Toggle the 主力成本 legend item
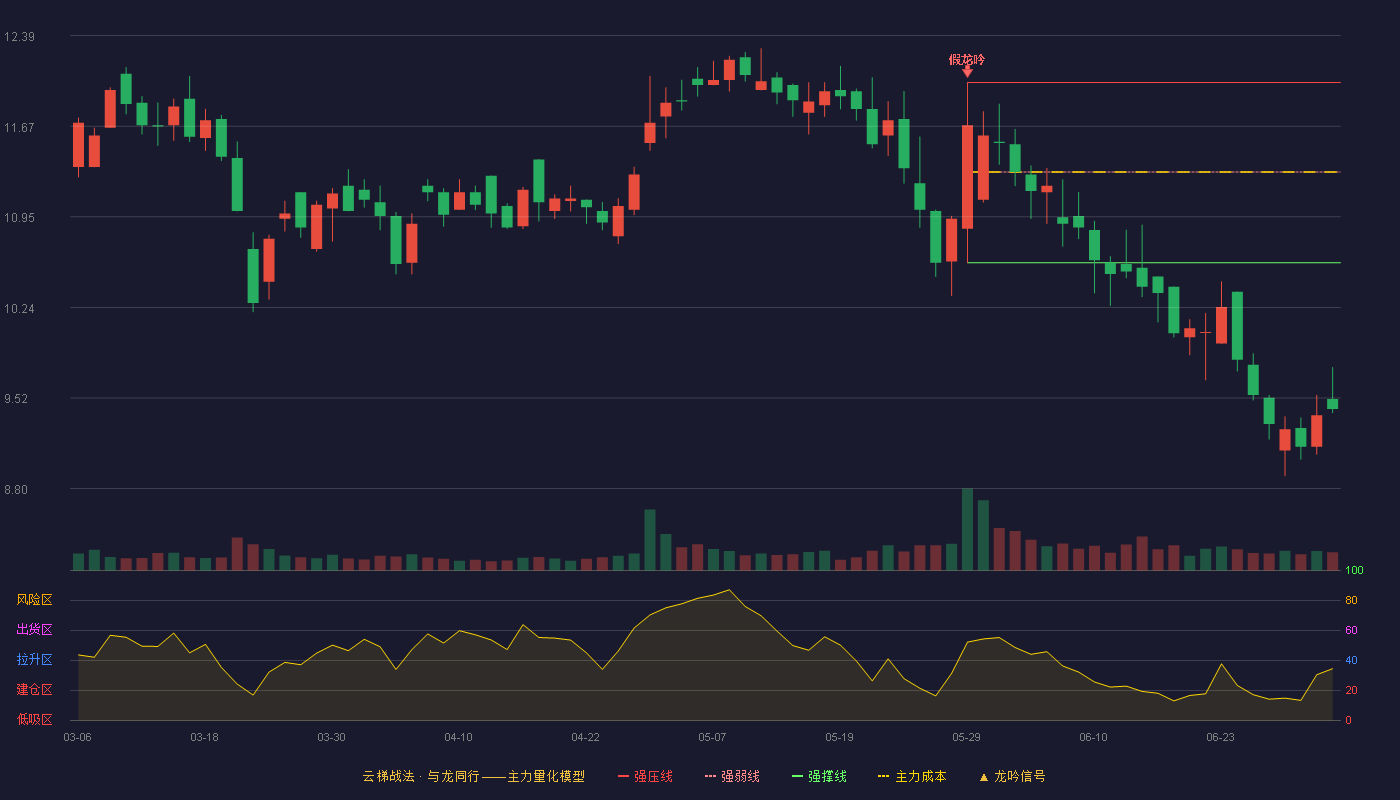 (x=912, y=776)
